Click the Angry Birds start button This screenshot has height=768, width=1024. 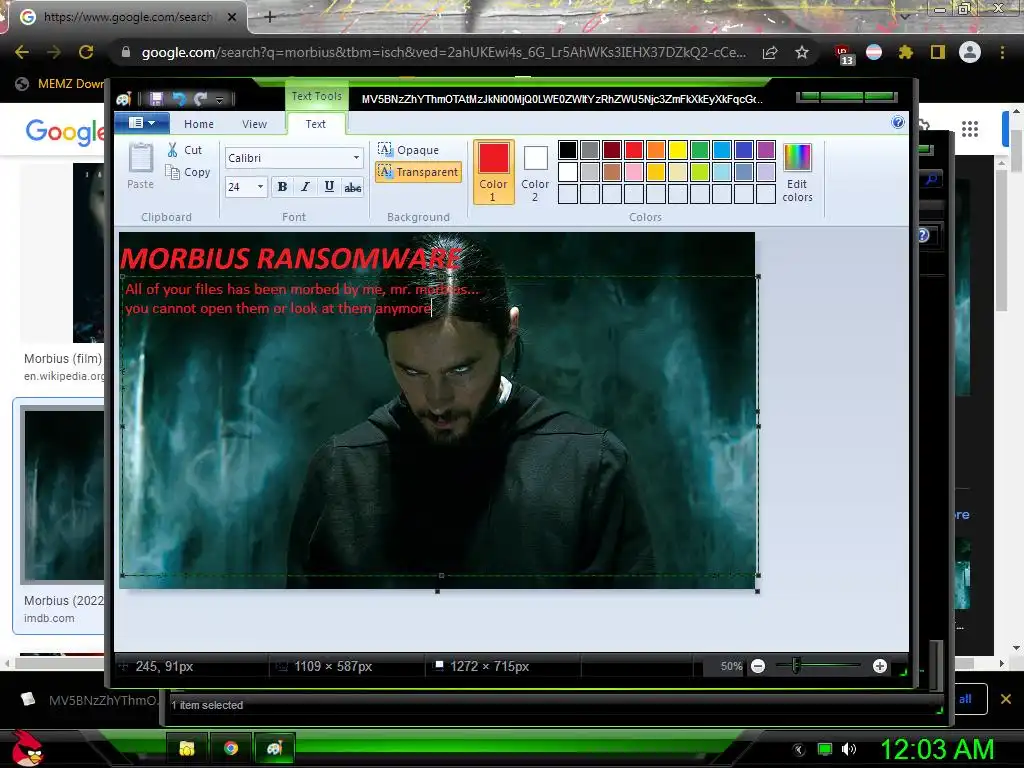tap(27, 748)
